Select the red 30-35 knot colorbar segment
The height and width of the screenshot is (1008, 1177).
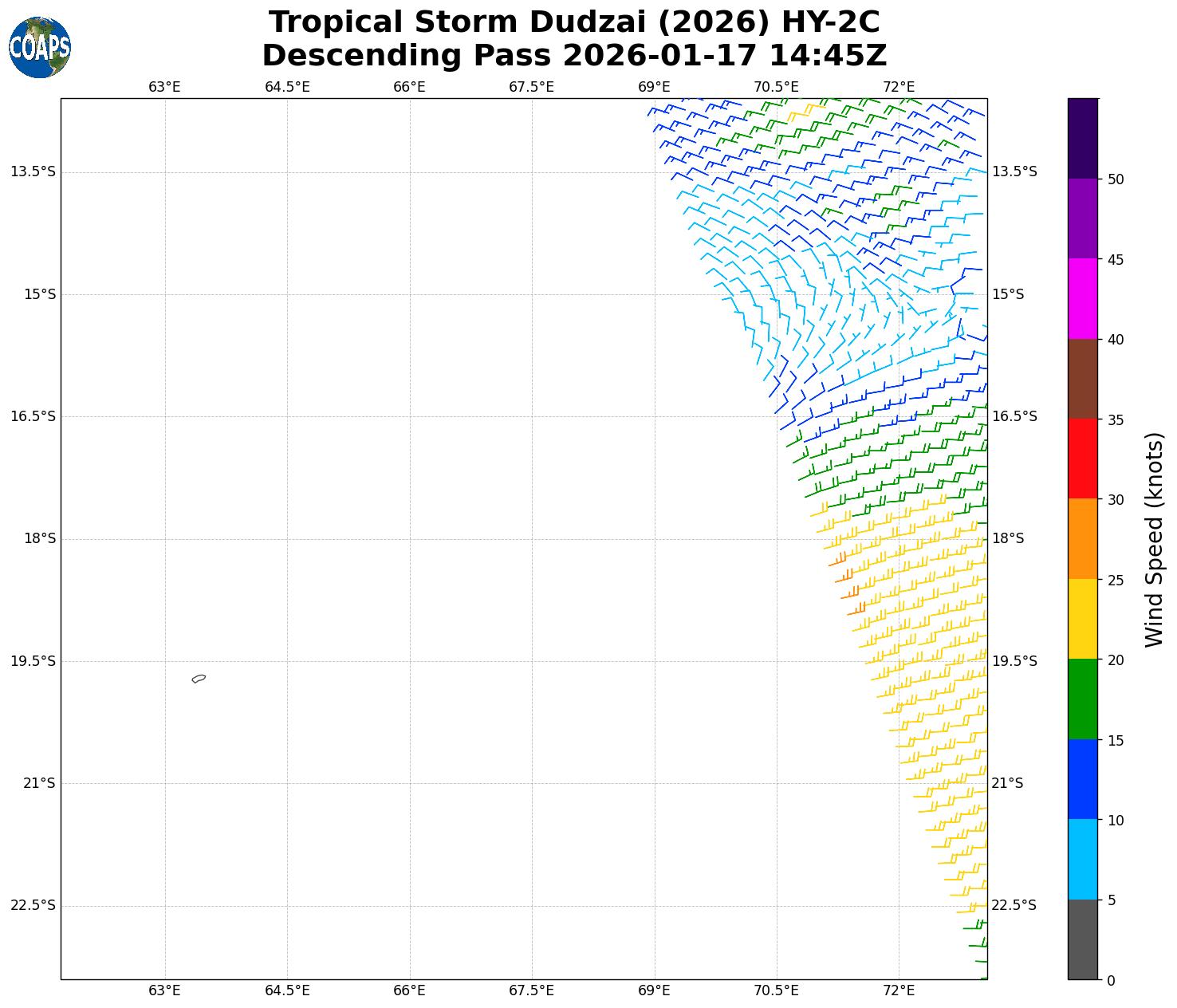(1082, 459)
